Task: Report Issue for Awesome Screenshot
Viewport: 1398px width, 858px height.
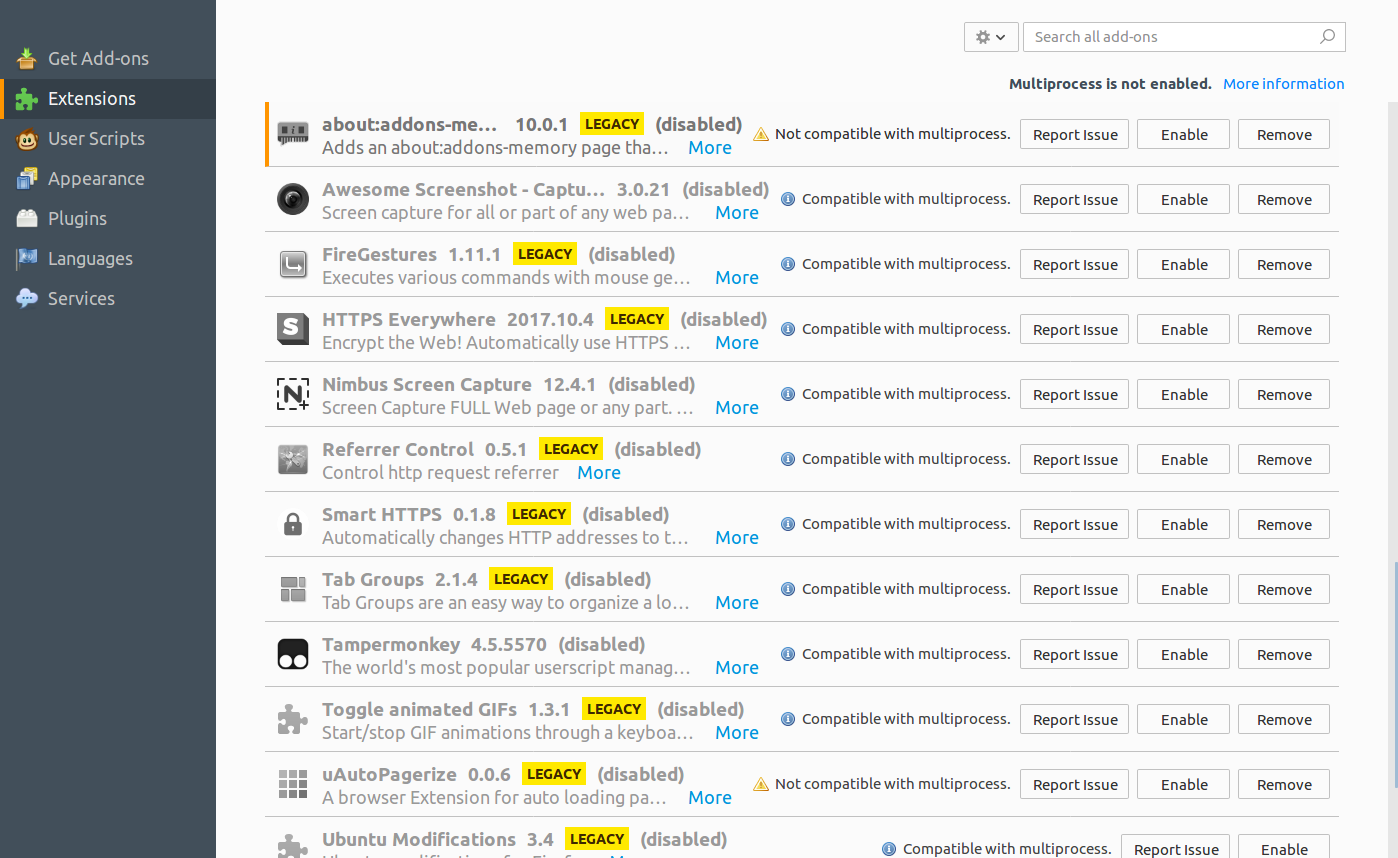Action: click(x=1075, y=199)
